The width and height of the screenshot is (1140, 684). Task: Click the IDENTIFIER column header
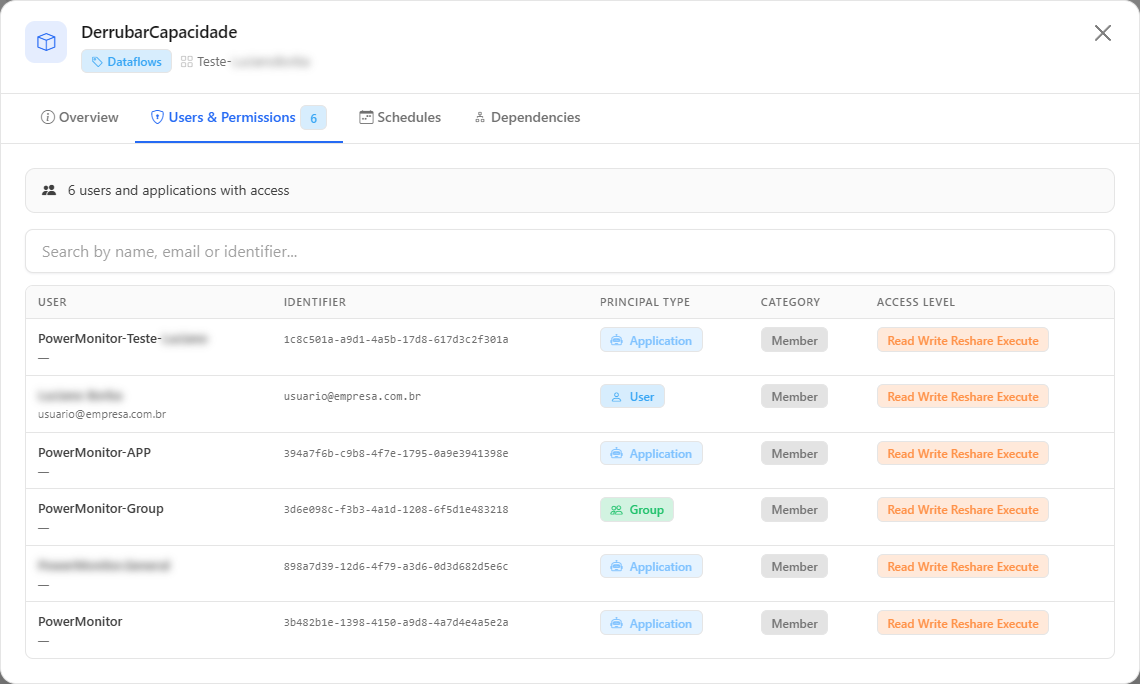tap(315, 302)
